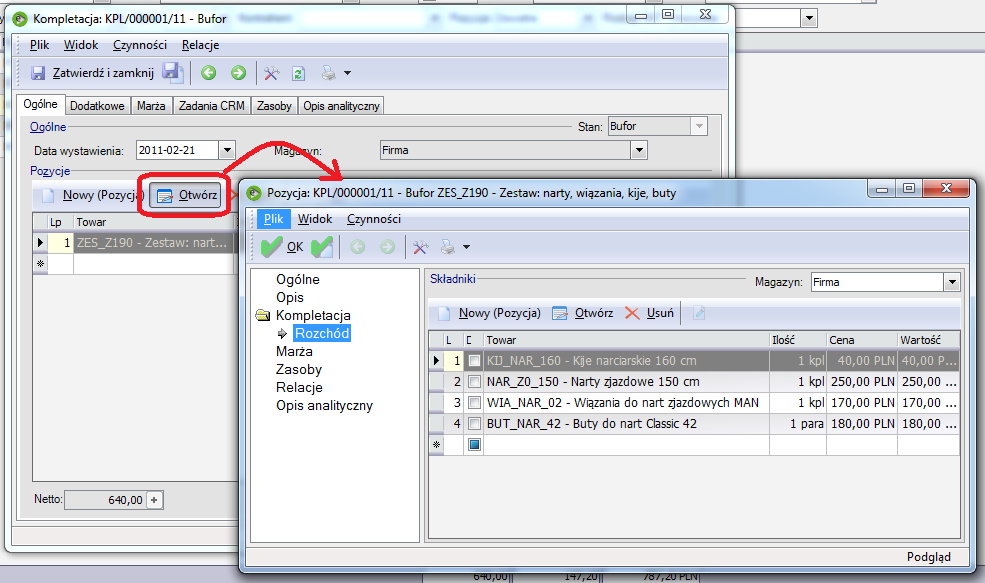This screenshot has width=985, height=583.
Task: Open the Data wystawienia date dropdown
Action: pyautogui.click(x=227, y=151)
